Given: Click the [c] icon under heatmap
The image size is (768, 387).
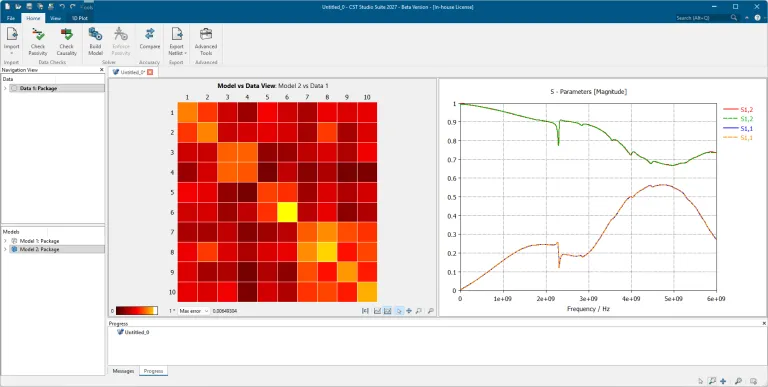Looking at the screenshot, I should tap(365, 311).
